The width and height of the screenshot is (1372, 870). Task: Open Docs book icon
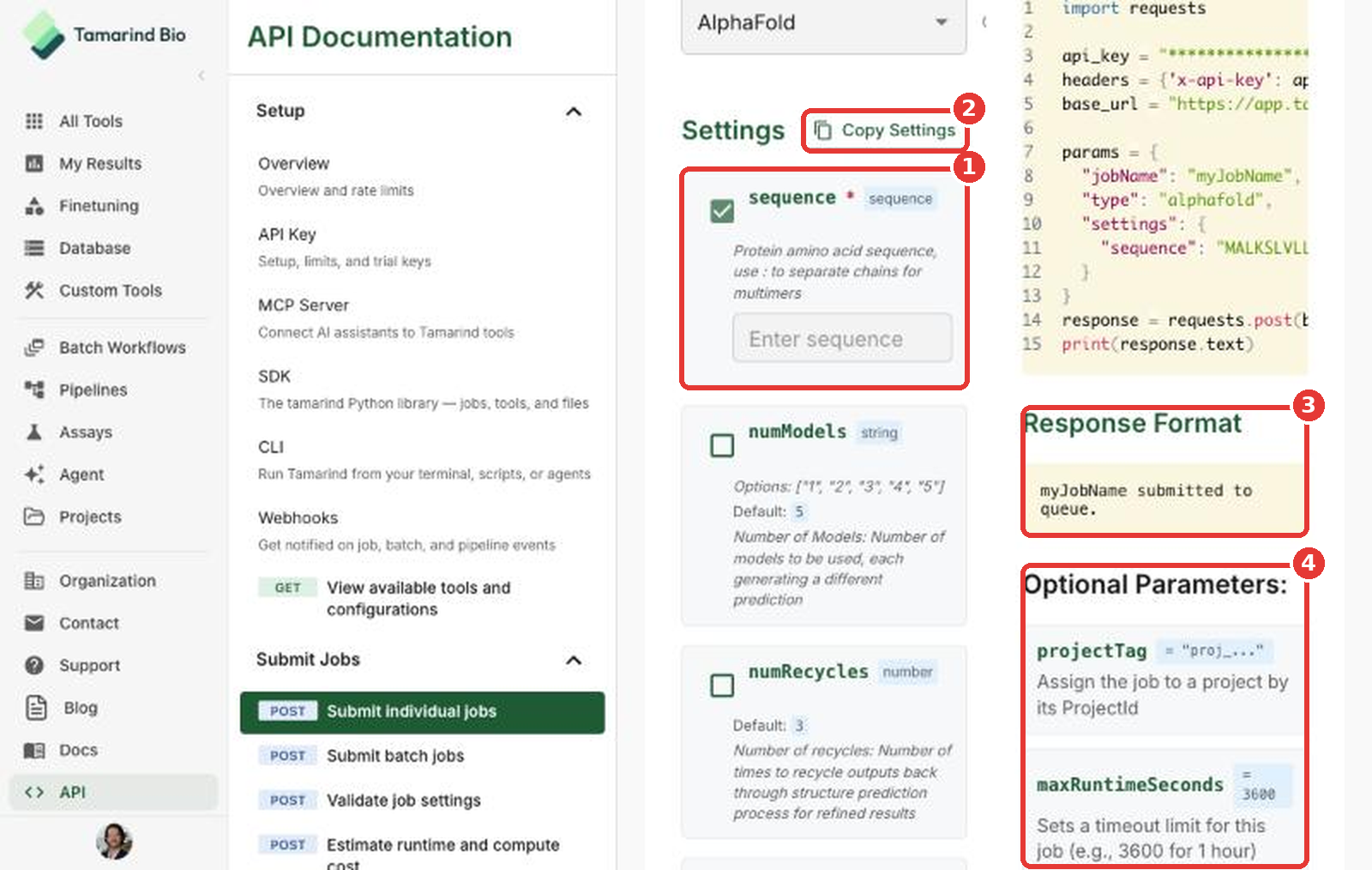34,750
